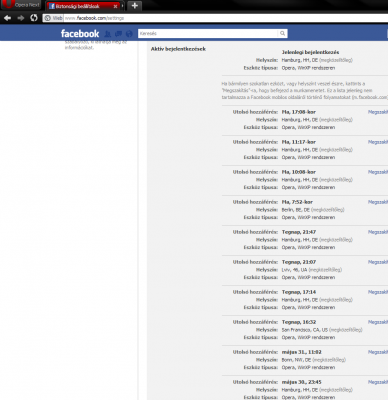Click the search magnifier button
Screen dimensions: 388x400
tap(282, 33)
